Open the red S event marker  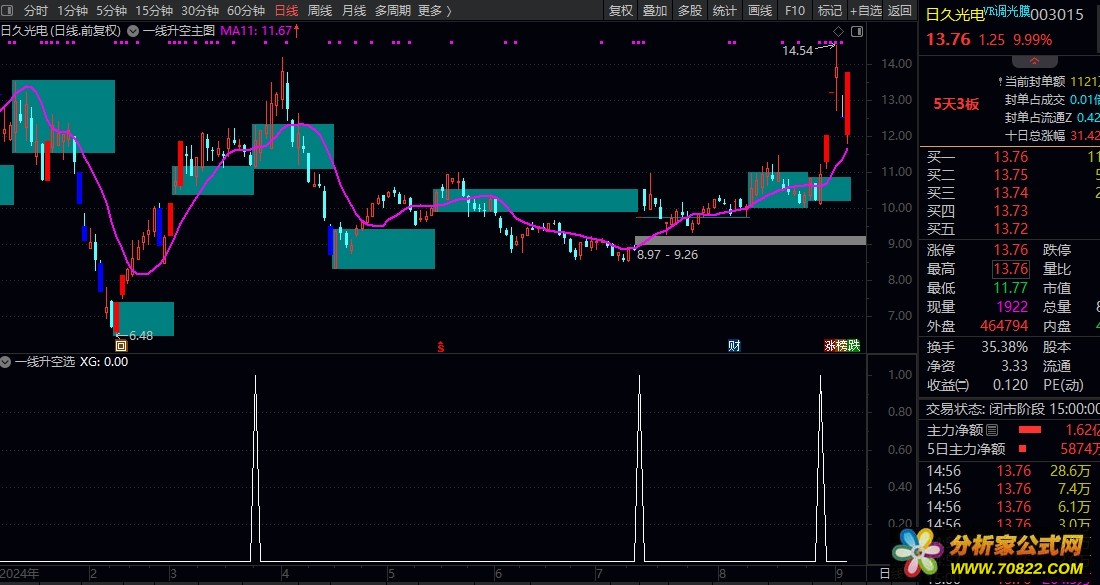441,346
